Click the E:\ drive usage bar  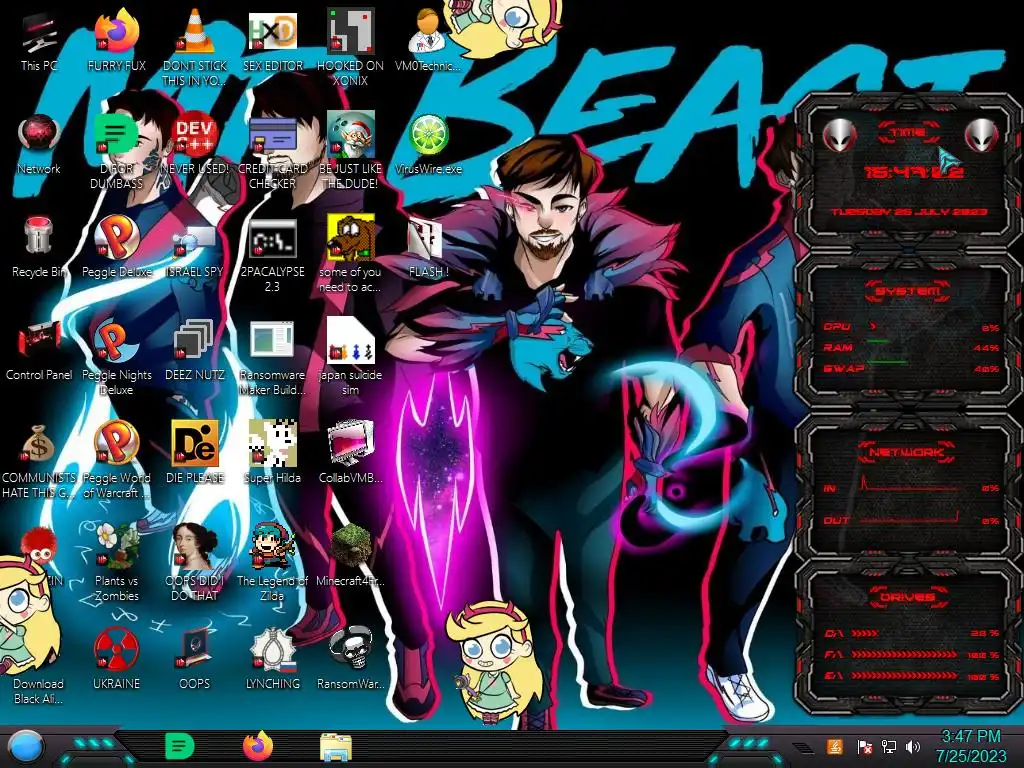(913, 676)
